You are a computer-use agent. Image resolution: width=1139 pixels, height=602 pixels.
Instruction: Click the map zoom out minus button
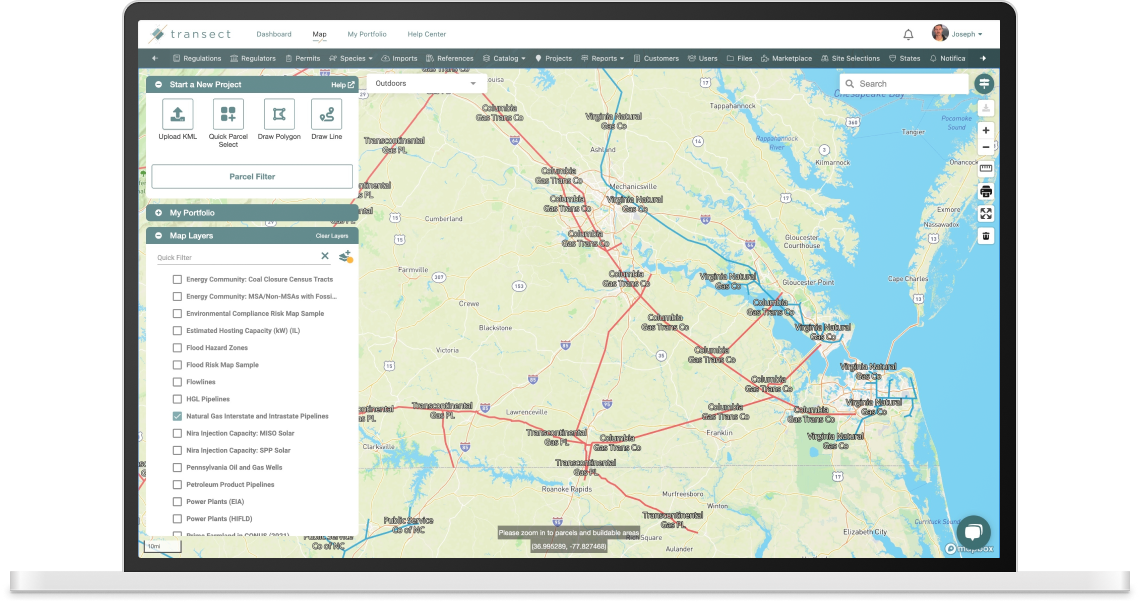[986, 147]
